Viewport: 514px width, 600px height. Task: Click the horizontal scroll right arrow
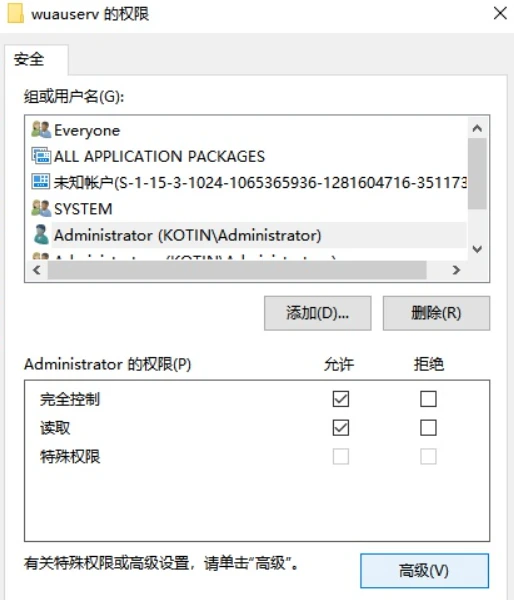(x=456, y=270)
